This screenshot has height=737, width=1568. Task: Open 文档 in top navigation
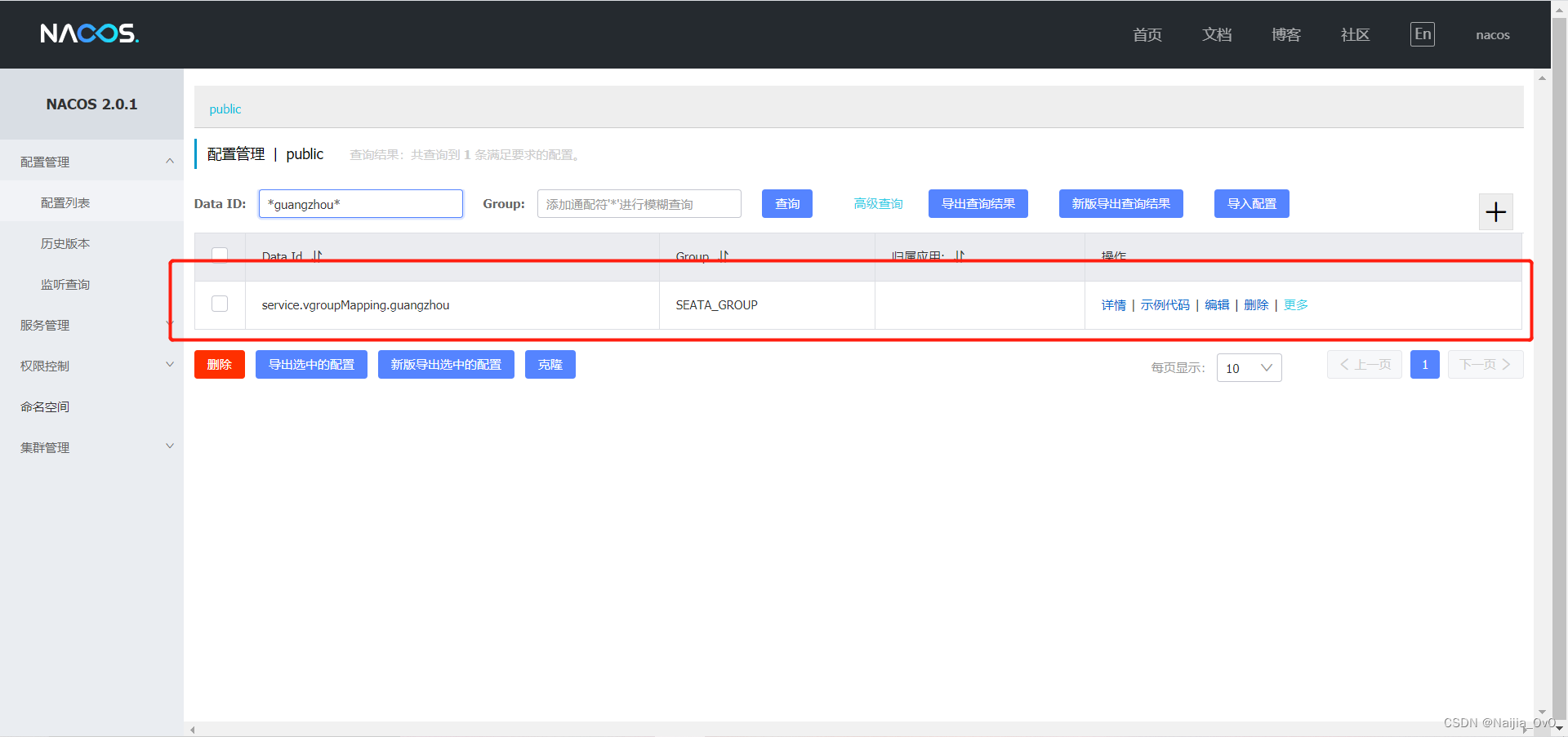[x=1217, y=34]
